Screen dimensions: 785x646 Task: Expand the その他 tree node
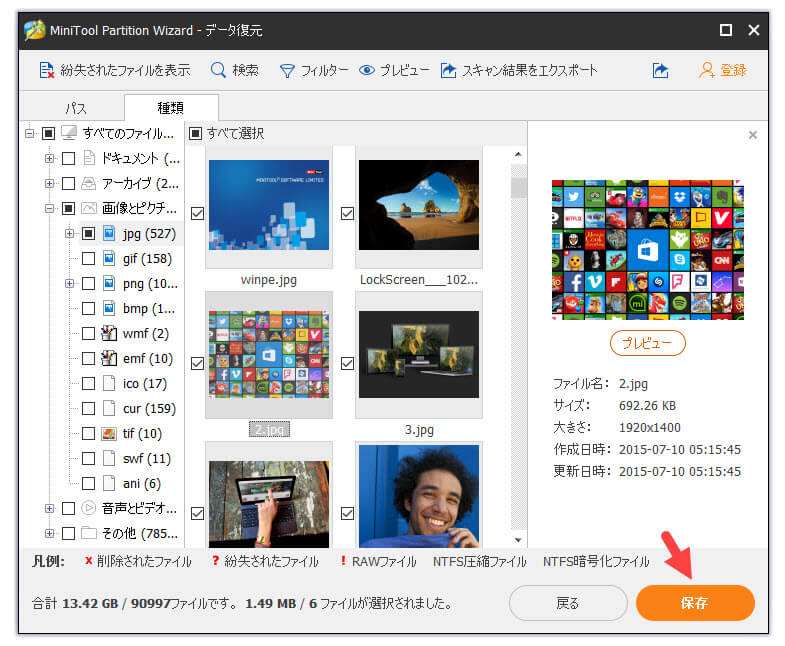pyautogui.click(x=49, y=533)
